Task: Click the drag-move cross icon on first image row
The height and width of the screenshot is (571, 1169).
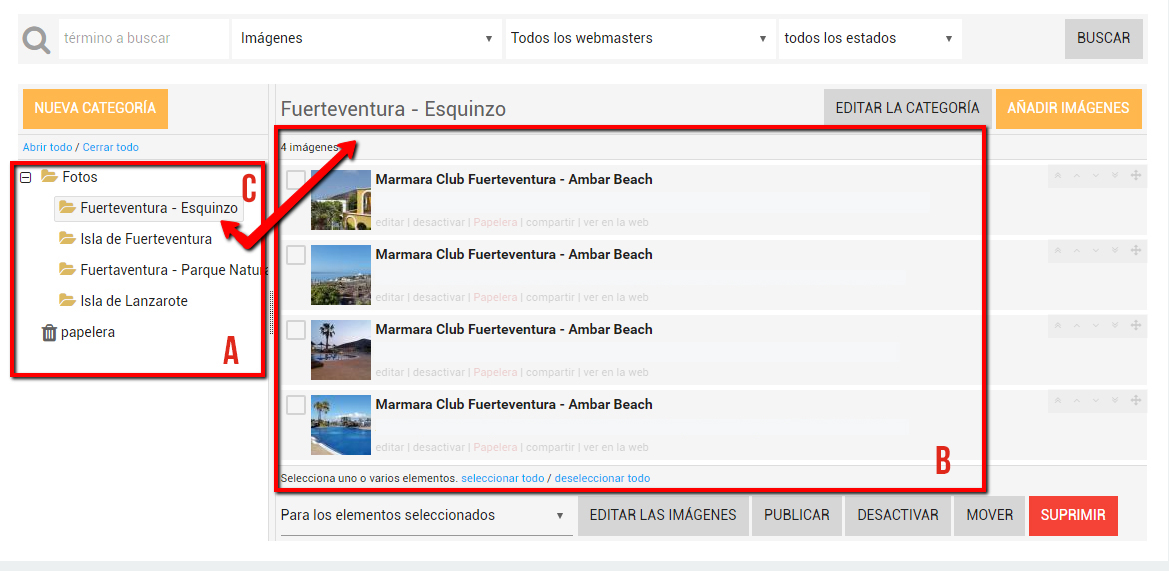Action: 1135,176
